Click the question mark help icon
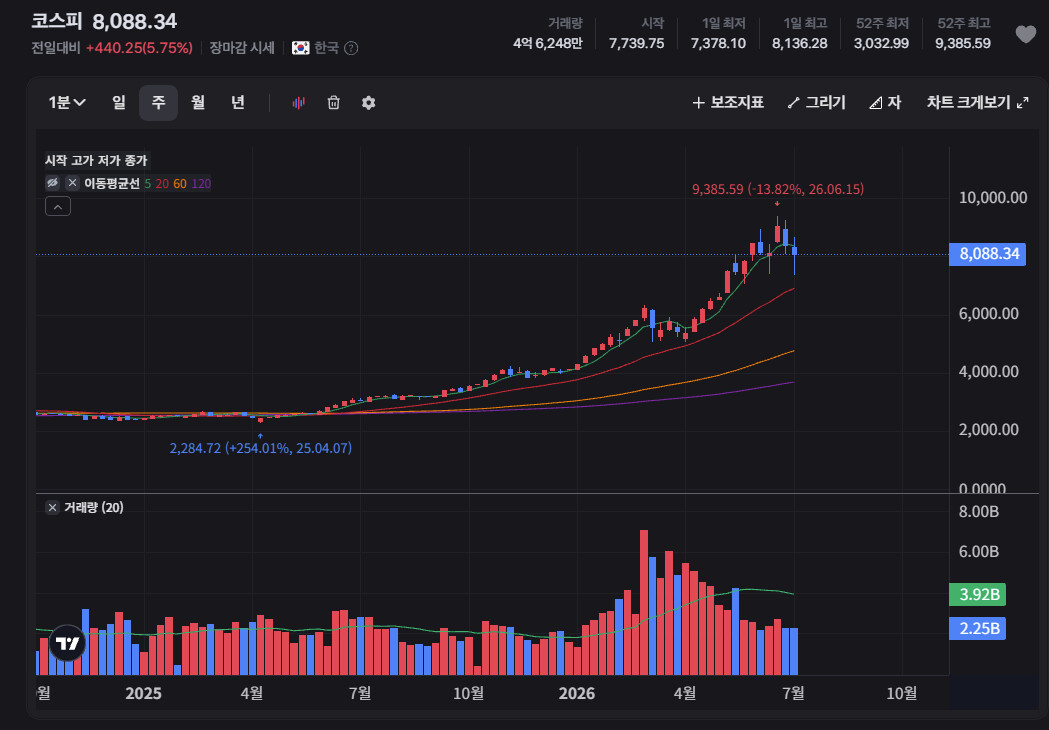This screenshot has height=730, width=1049. click(x=351, y=48)
